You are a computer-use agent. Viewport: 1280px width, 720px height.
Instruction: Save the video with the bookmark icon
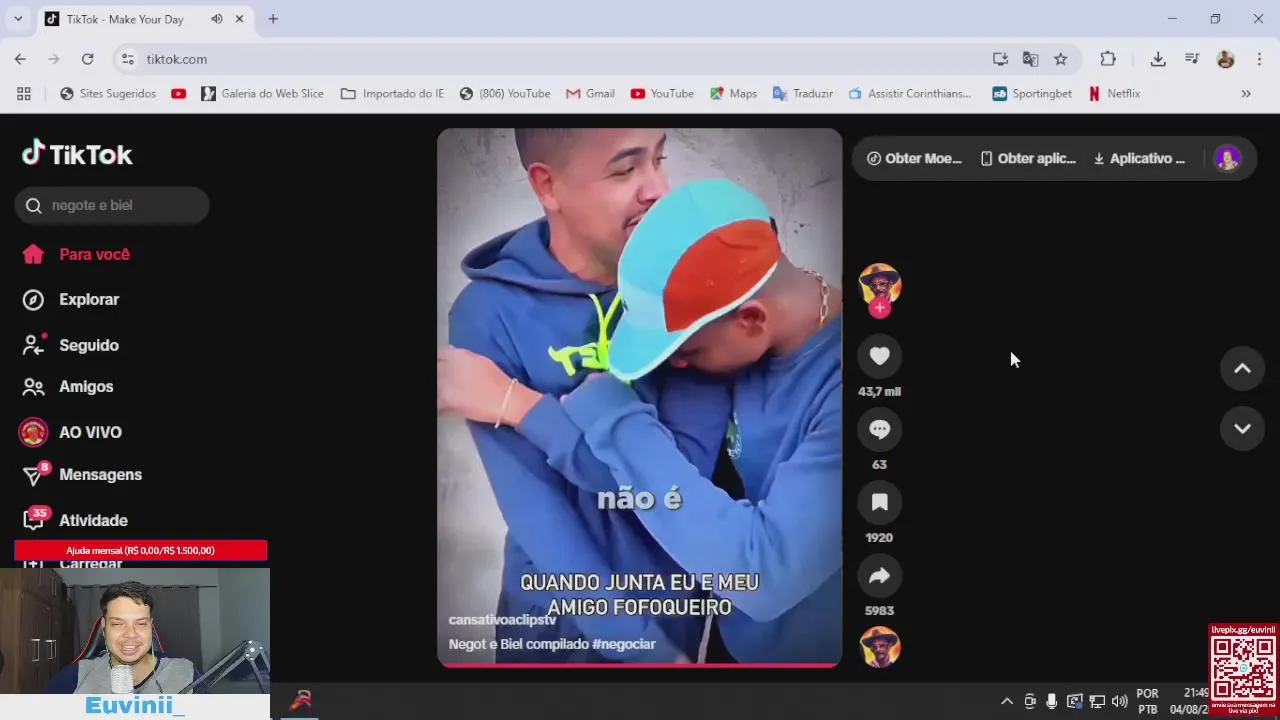tap(879, 502)
